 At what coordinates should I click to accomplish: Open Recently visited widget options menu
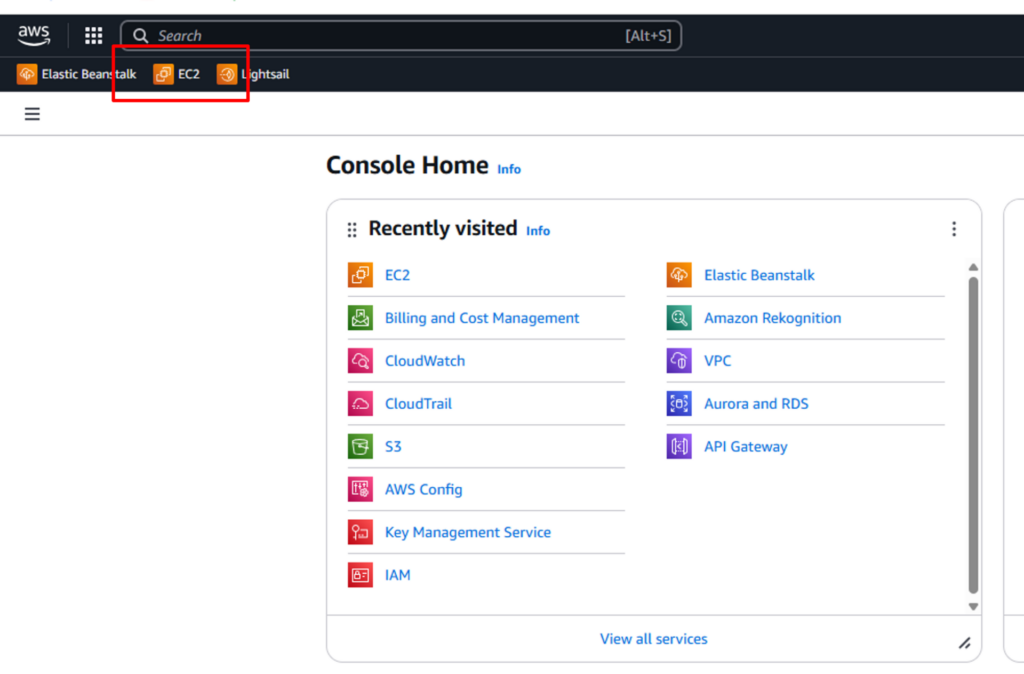(x=954, y=229)
